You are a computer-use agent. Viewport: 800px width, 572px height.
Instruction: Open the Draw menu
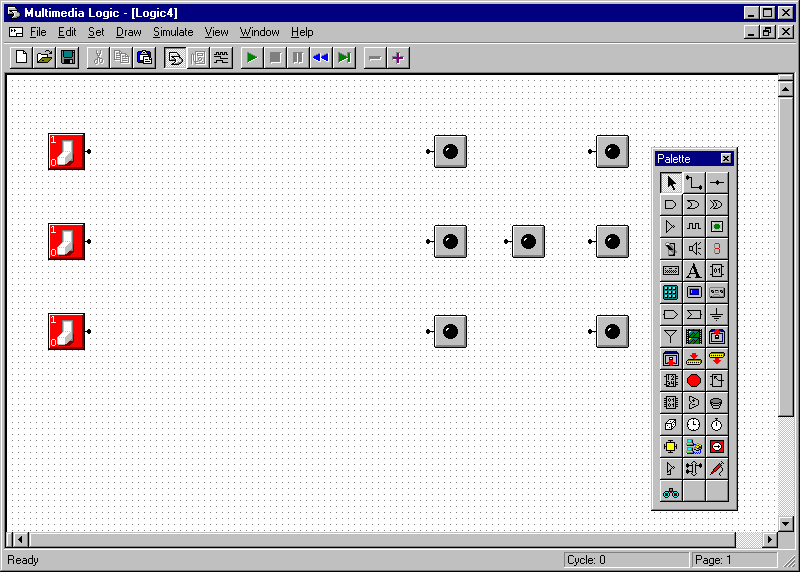tap(128, 32)
